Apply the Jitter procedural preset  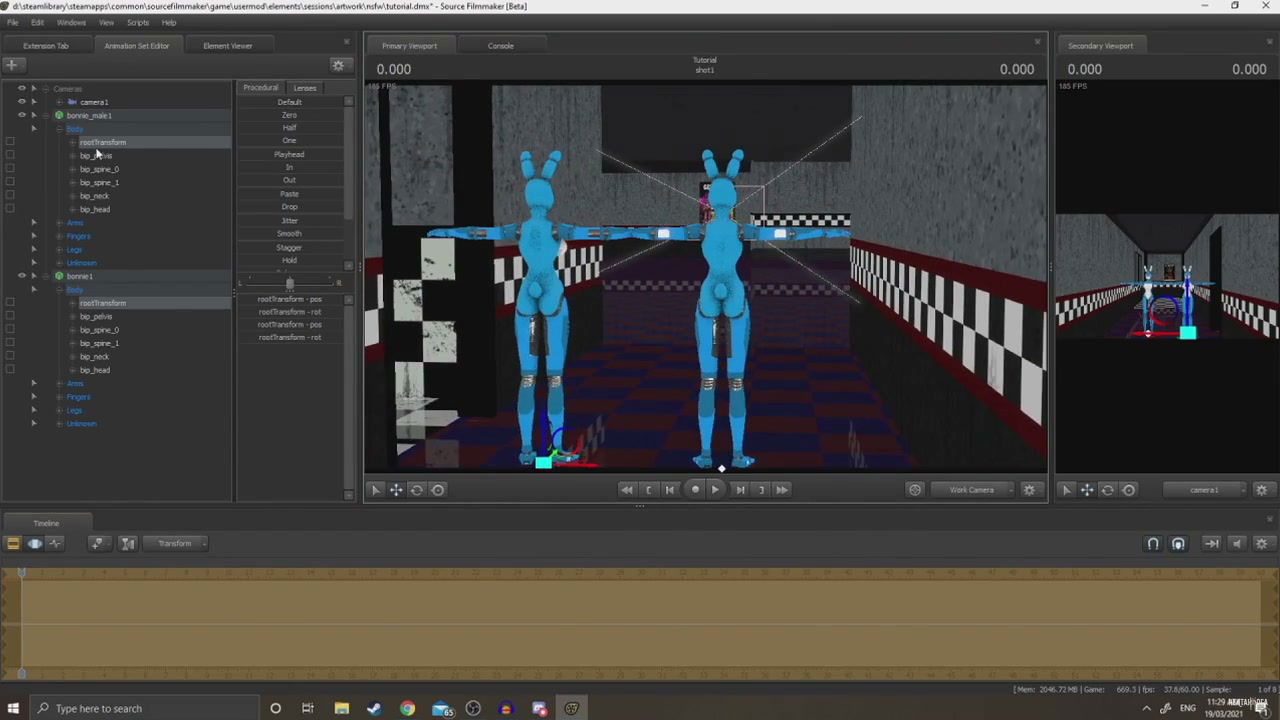pyautogui.click(x=289, y=220)
